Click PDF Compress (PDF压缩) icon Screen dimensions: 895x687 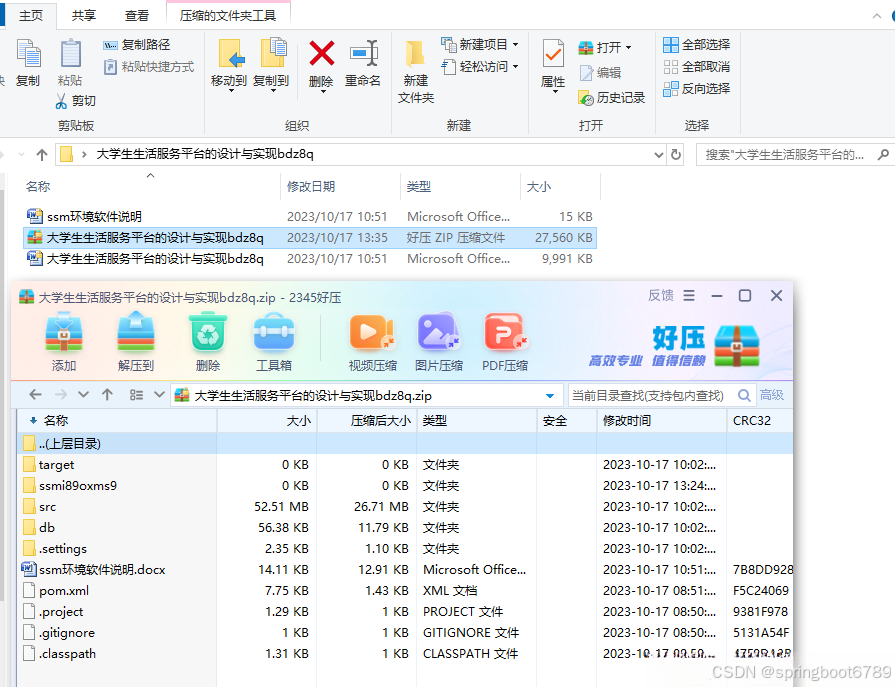click(x=505, y=332)
